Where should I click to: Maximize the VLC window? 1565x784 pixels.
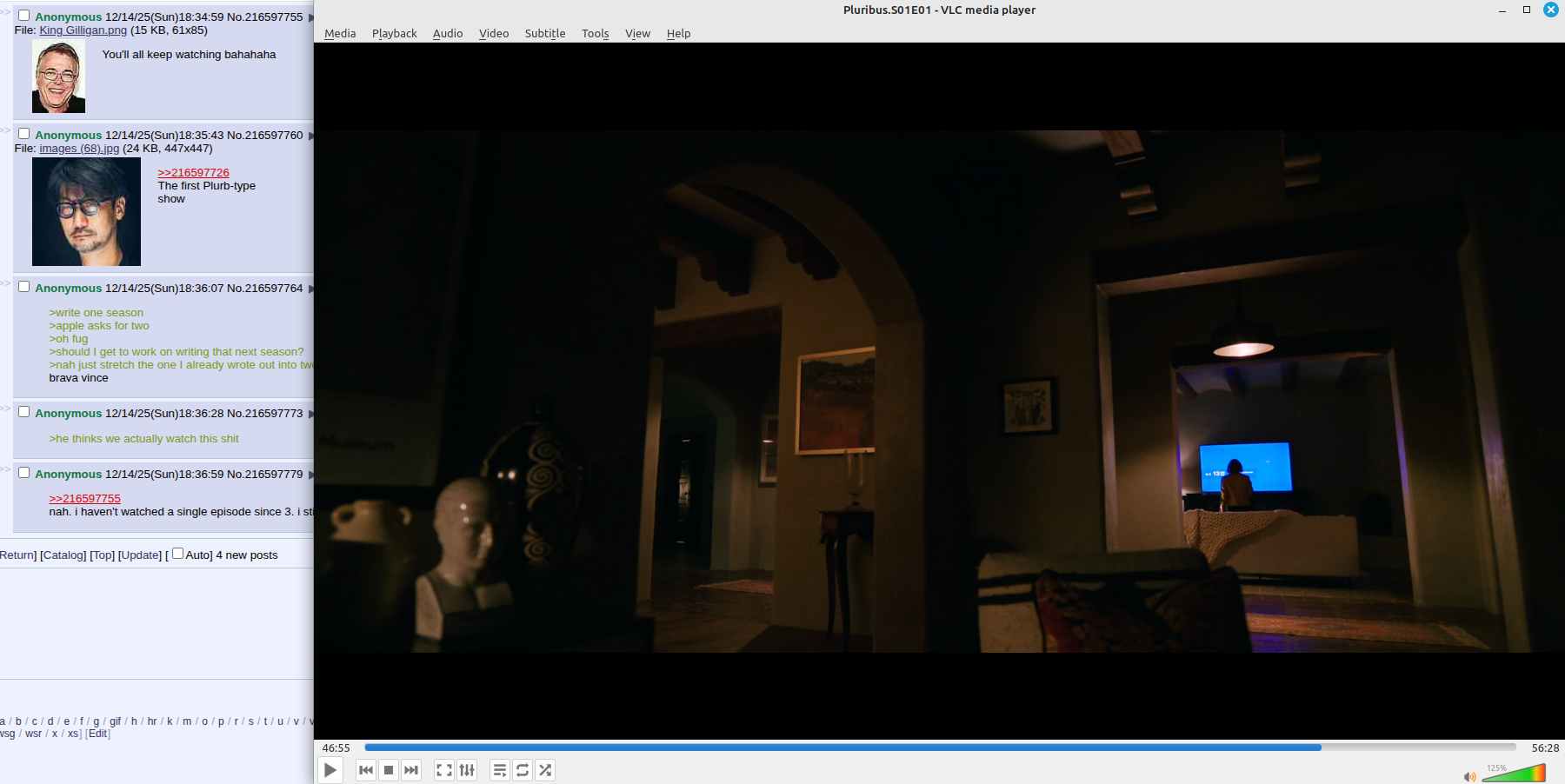click(1527, 10)
